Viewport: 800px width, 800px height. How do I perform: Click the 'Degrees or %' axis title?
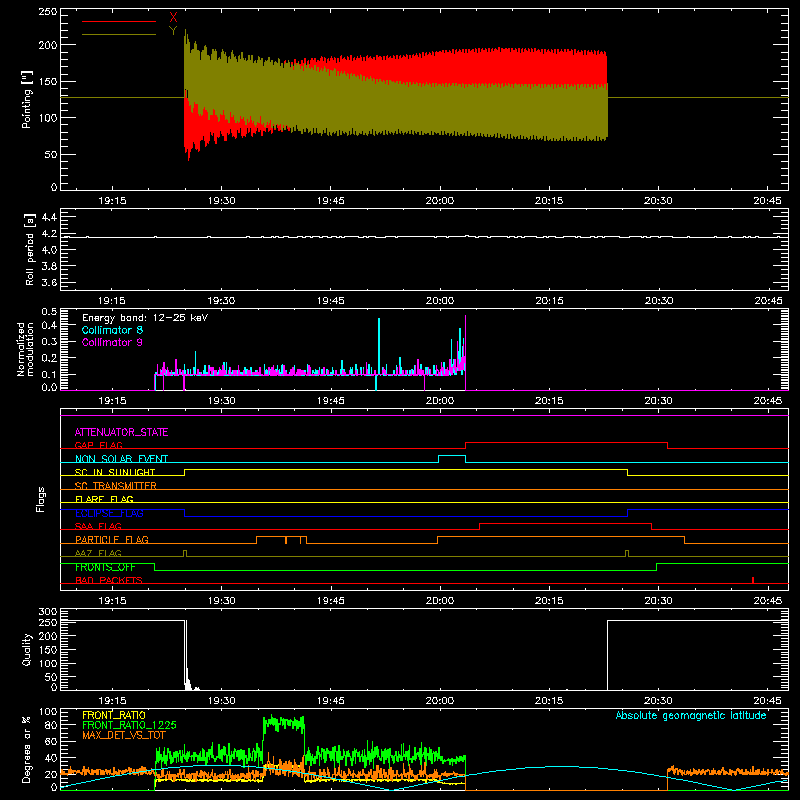pyautogui.click(x=27, y=749)
